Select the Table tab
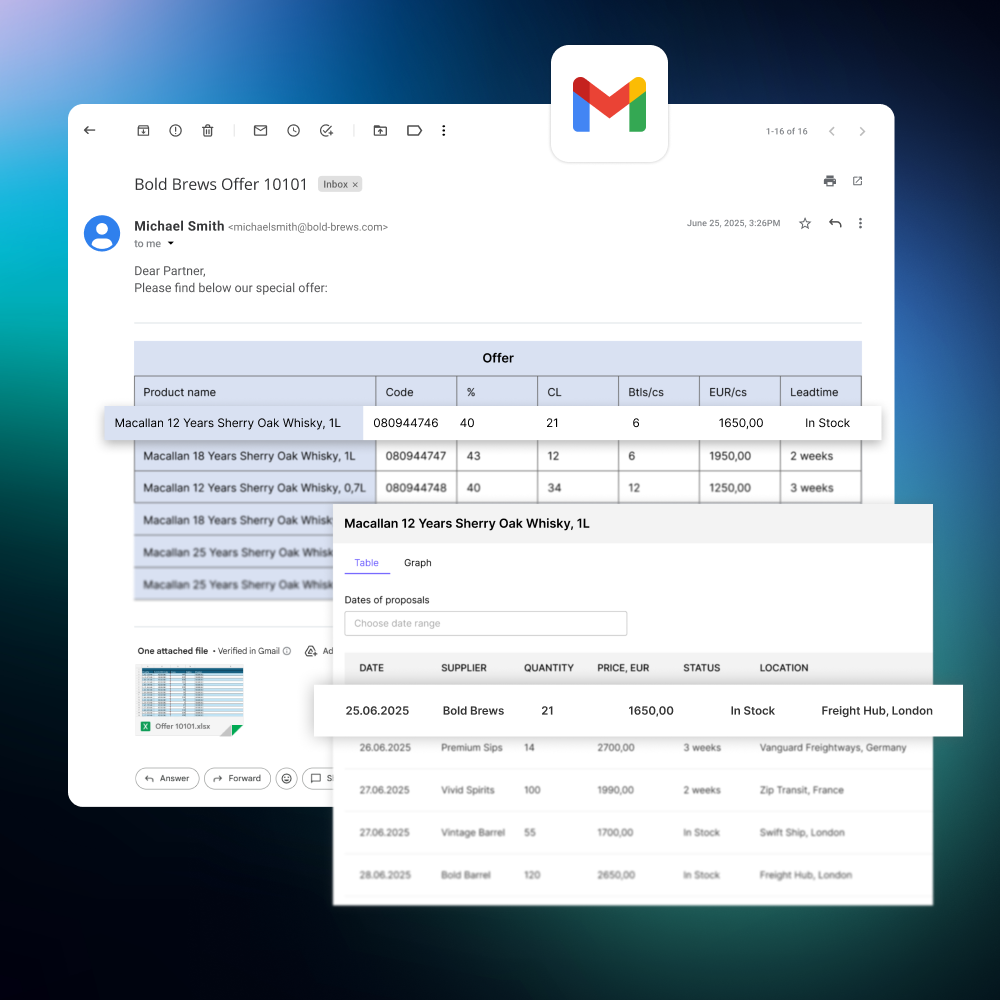The height and width of the screenshot is (1000, 1000). pos(367,562)
